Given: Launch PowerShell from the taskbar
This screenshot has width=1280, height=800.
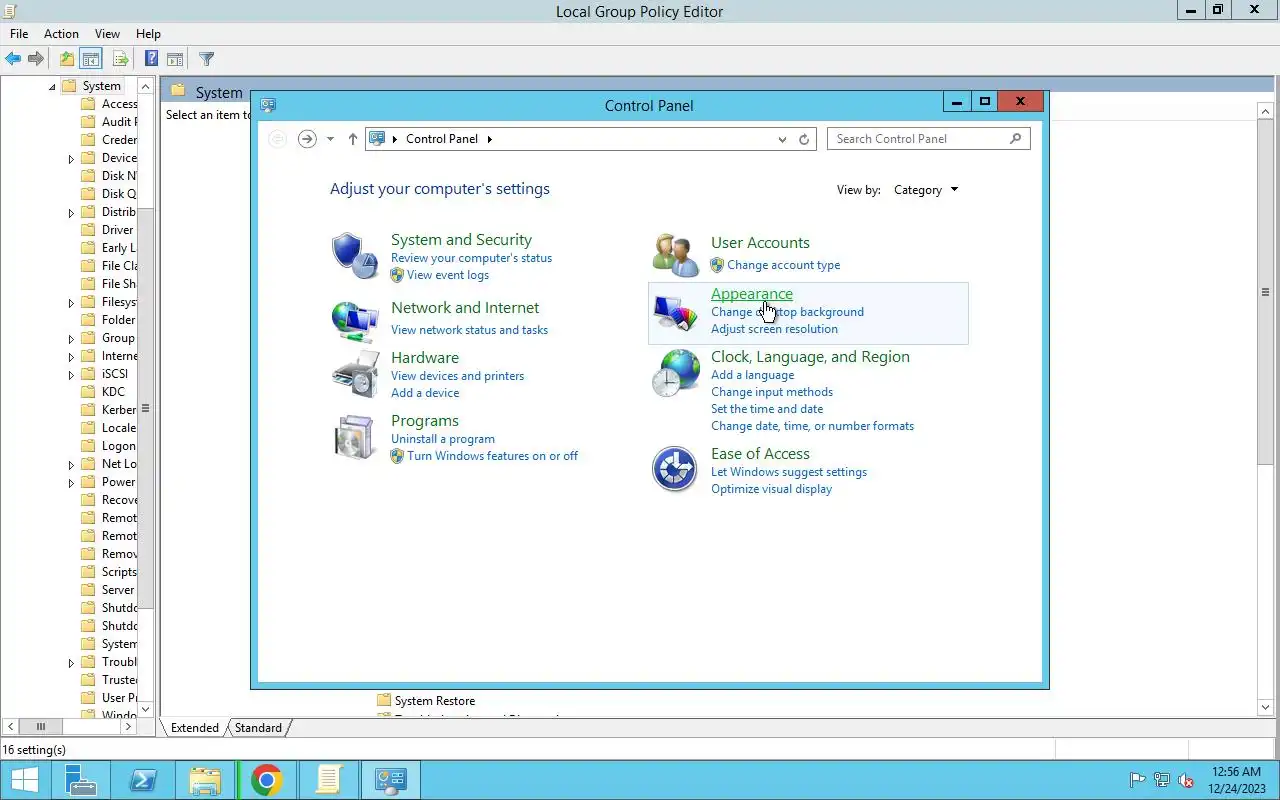Looking at the screenshot, I should click(142, 780).
